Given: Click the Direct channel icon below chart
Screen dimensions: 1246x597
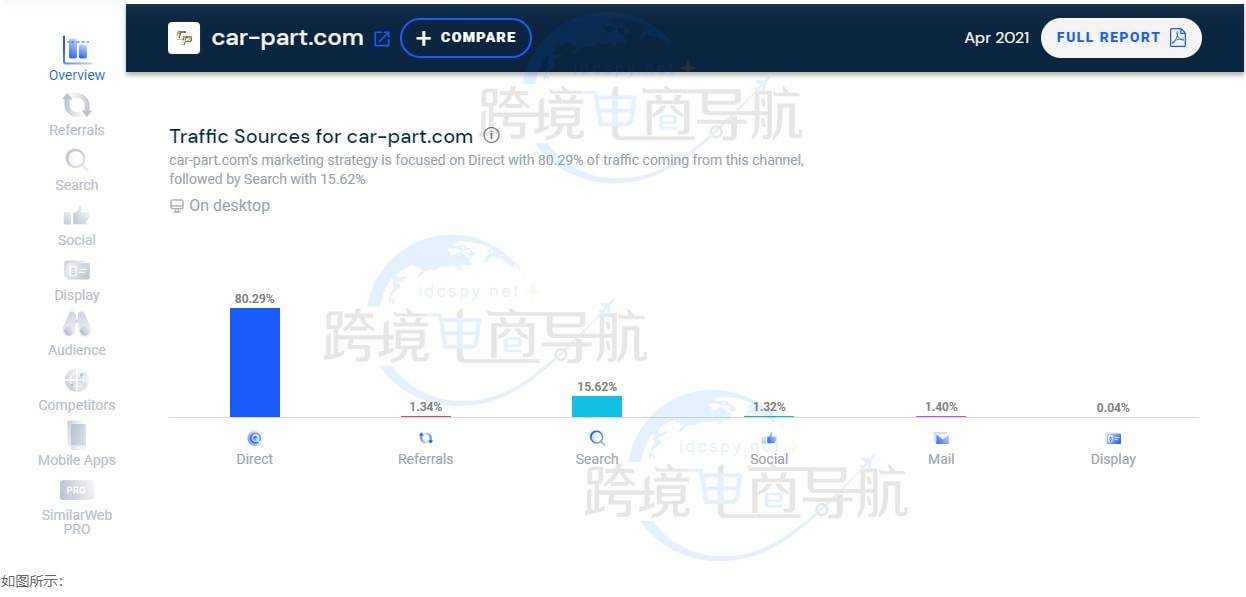Looking at the screenshot, I should point(255,438).
